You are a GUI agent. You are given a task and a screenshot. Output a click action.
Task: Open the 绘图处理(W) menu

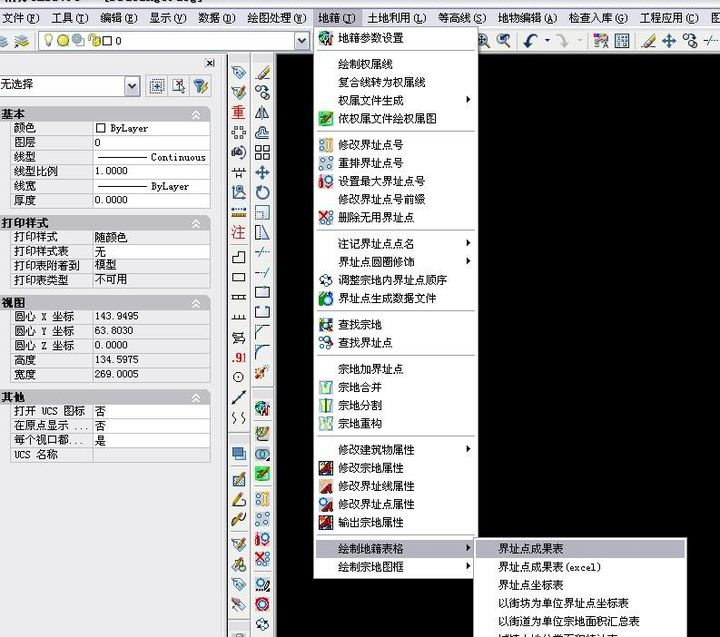[276, 18]
